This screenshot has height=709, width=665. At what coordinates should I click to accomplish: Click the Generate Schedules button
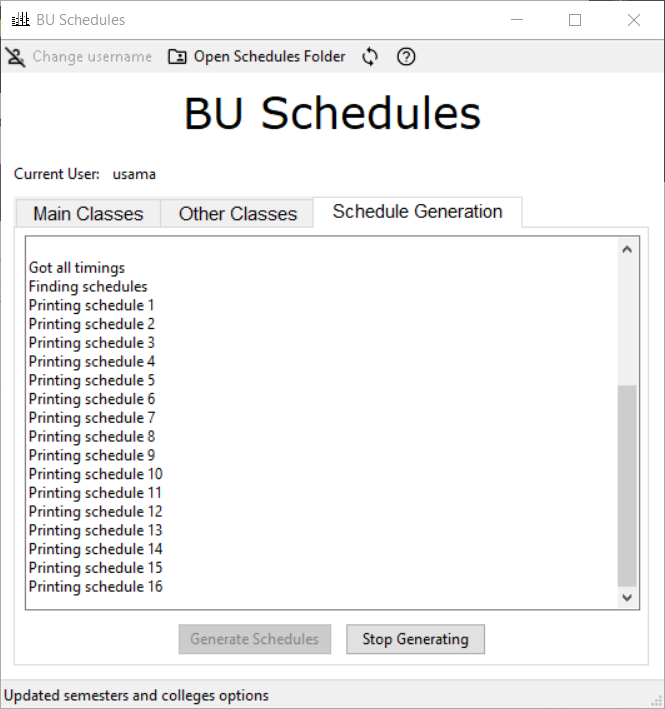click(x=254, y=639)
